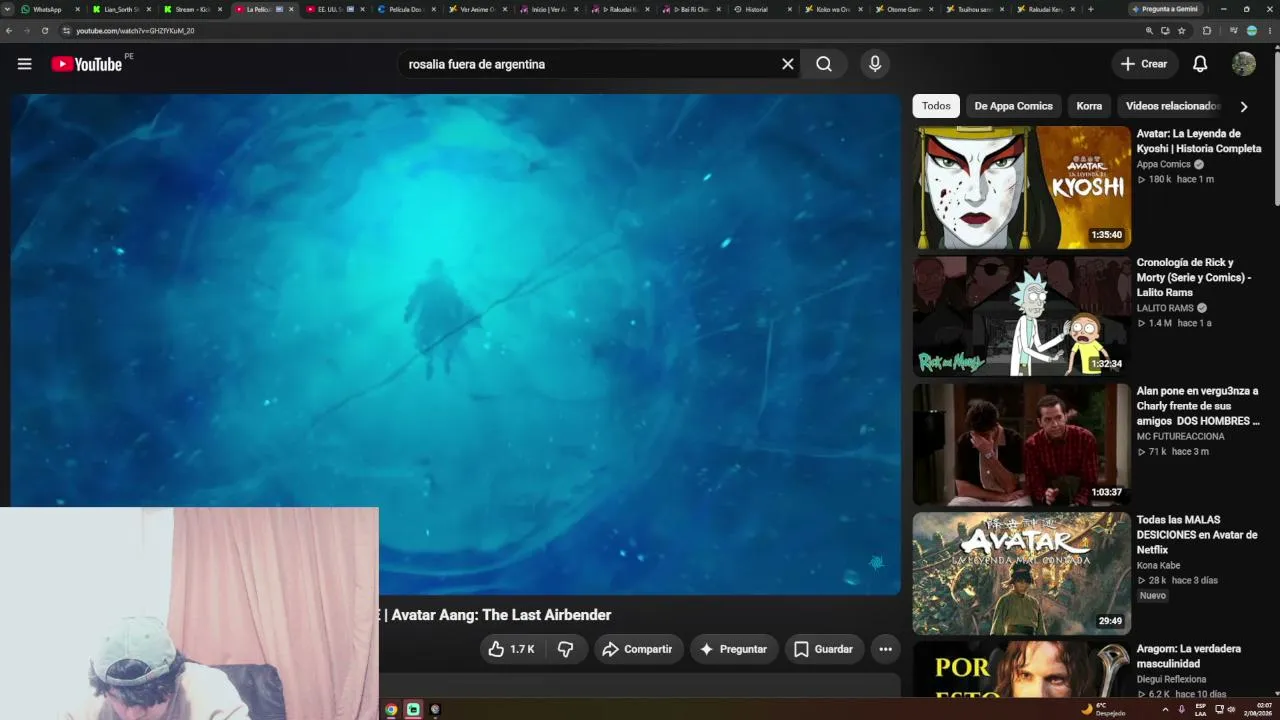The width and height of the screenshot is (1280, 720).
Task: Open Chrome from the taskbar
Action: (x=391, y=710)
